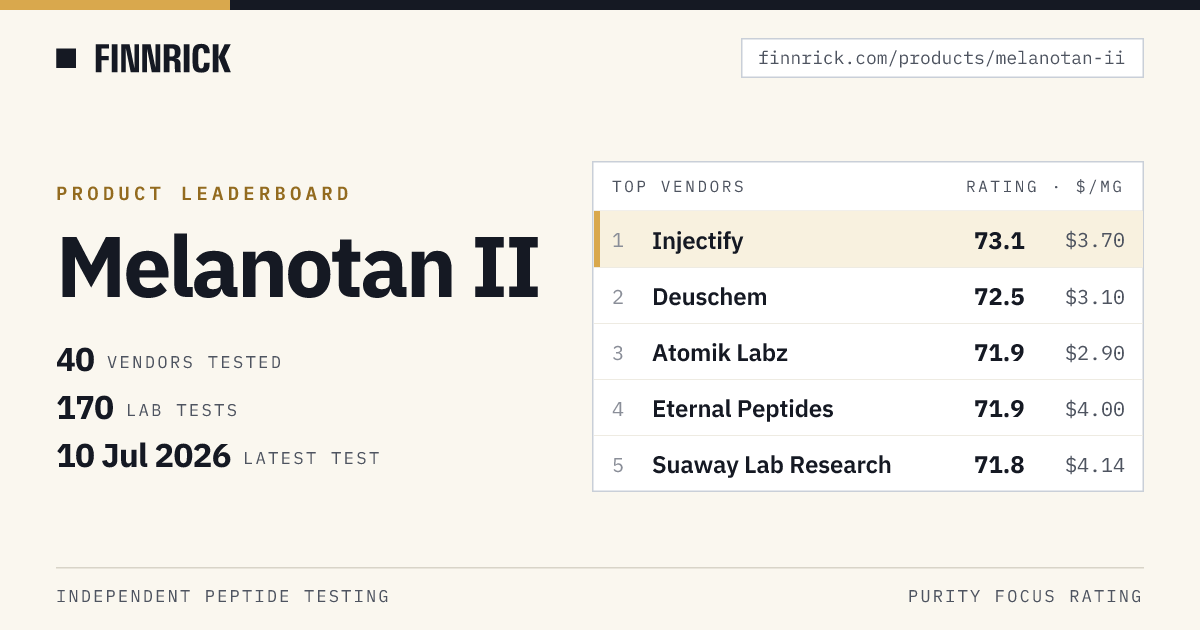Viewport: 1200px width, 630px height.
Task: Click the RATING · $/MG column header
Action: click(x=1045, y=187)
